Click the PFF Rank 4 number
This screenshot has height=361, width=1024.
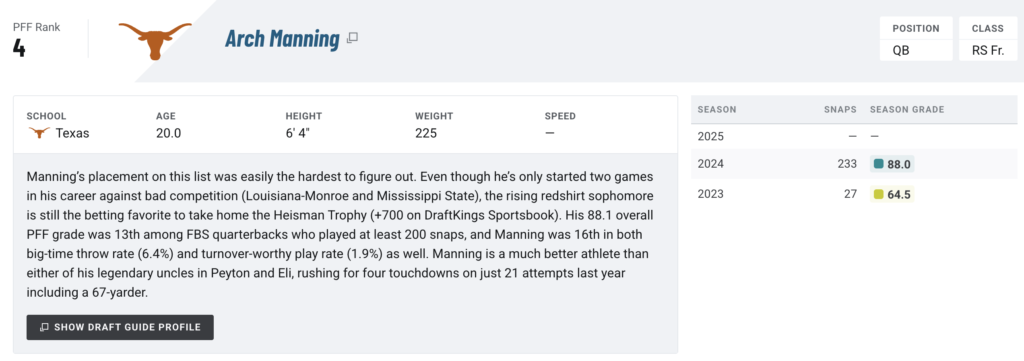click(19, 48)
